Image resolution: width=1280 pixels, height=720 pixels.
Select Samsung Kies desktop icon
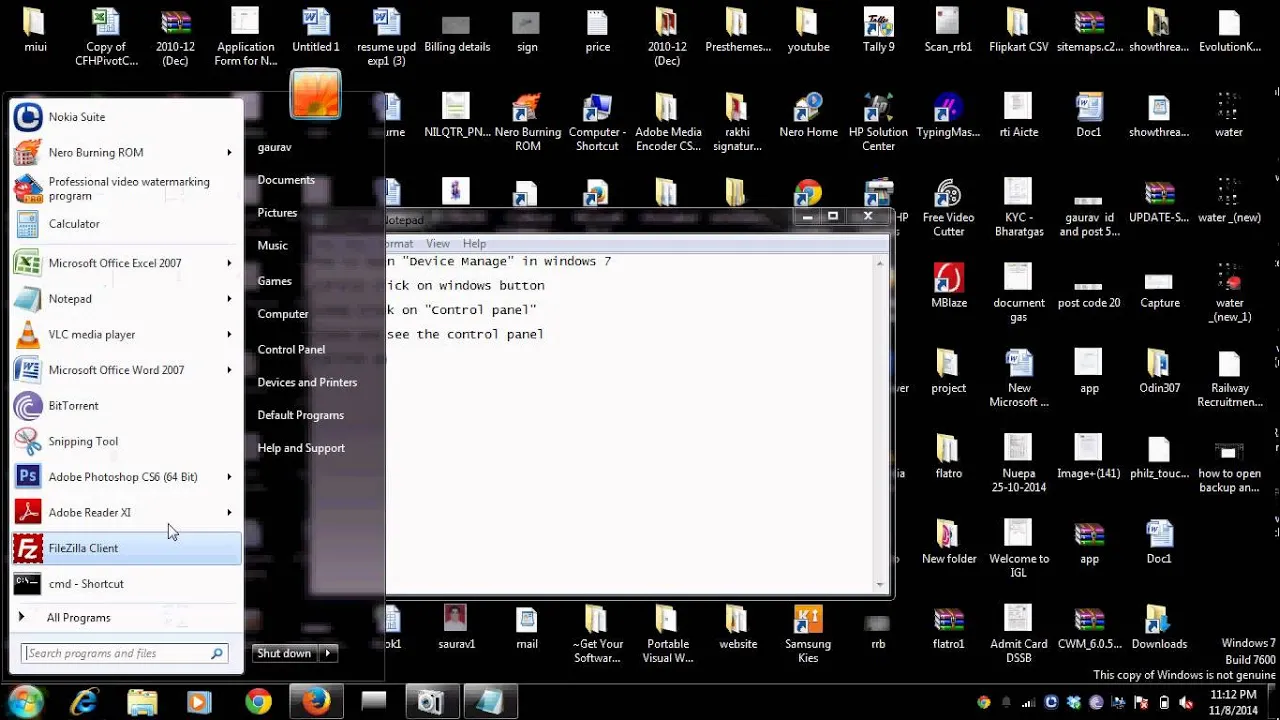(808, 634)
